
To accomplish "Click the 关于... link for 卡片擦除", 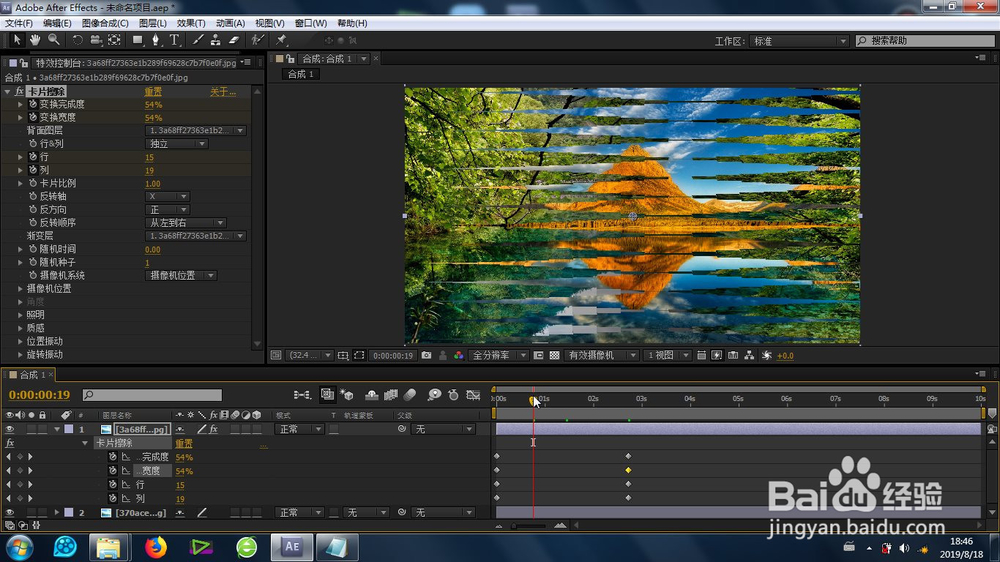I will pos(223,92).
